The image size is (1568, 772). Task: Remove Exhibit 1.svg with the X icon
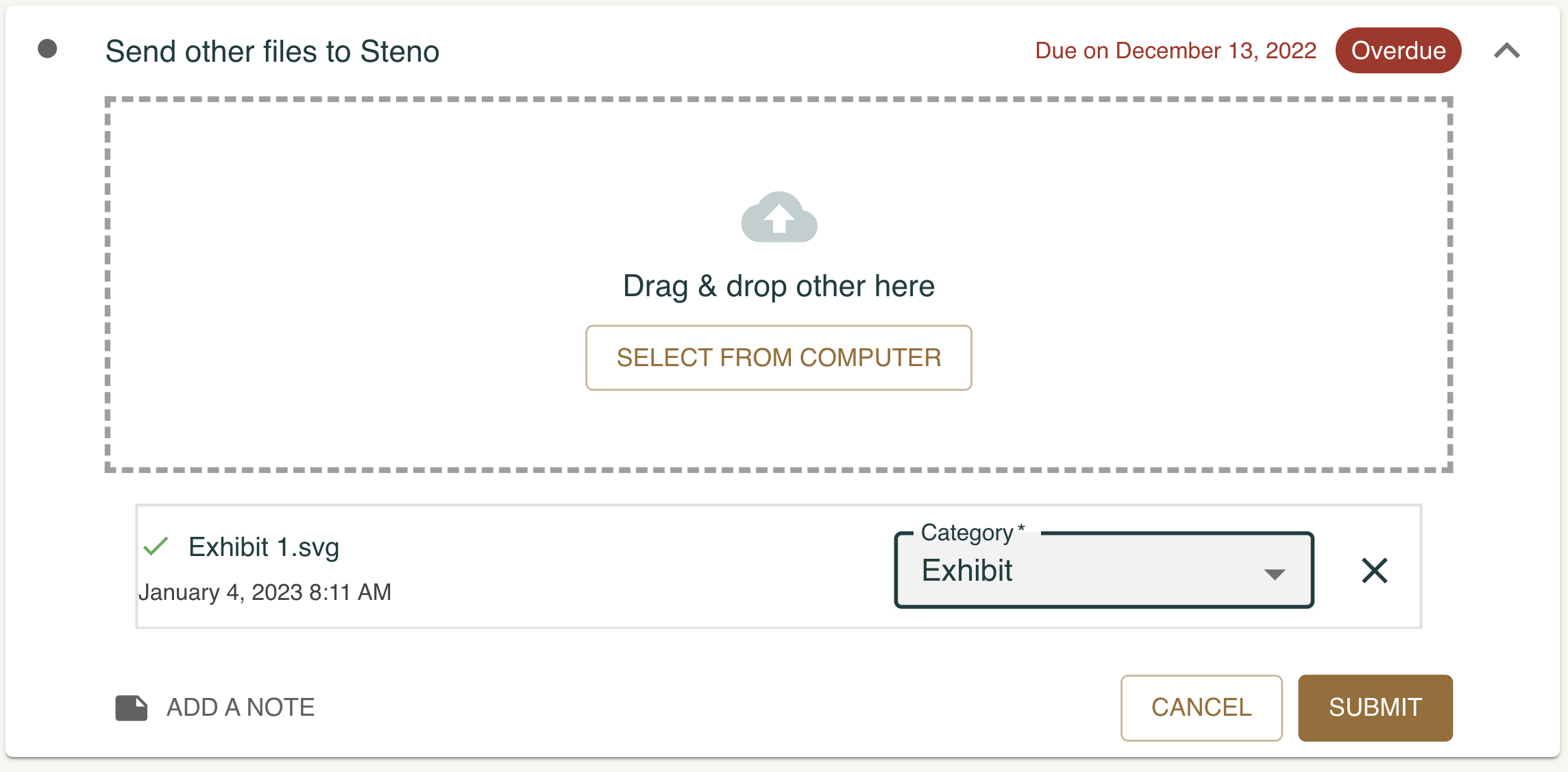(1374, 570)
